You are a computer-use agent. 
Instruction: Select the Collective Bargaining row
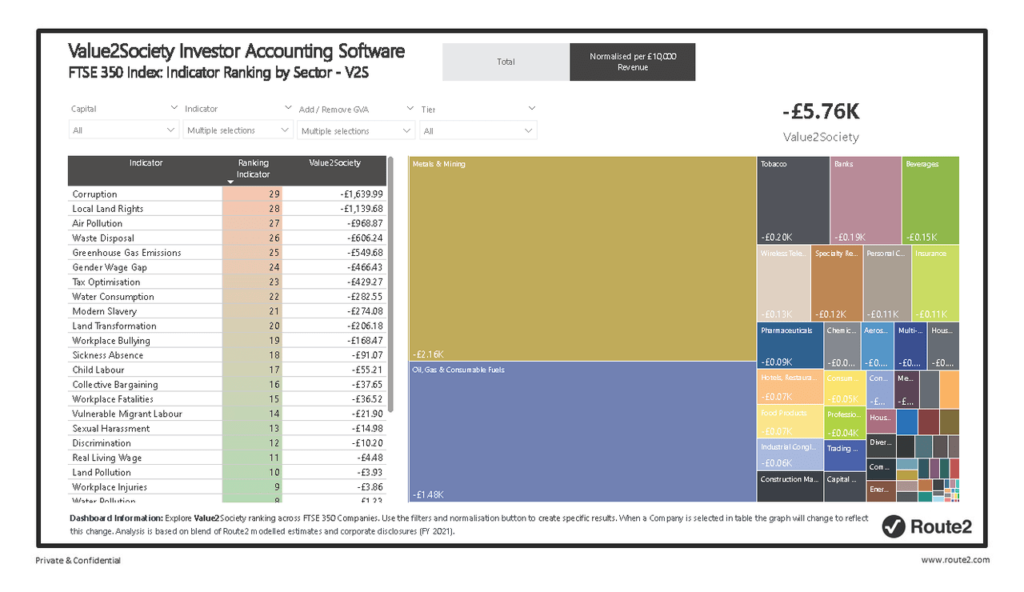227,384
